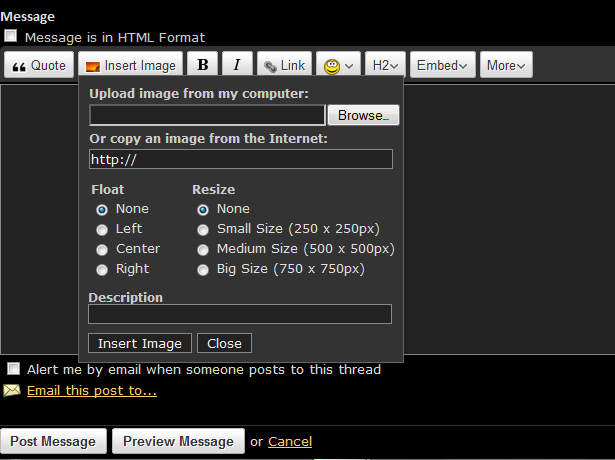The image size is (615, 460).
Task: Click the image URL http:// field
Action: tap(240, 159)
